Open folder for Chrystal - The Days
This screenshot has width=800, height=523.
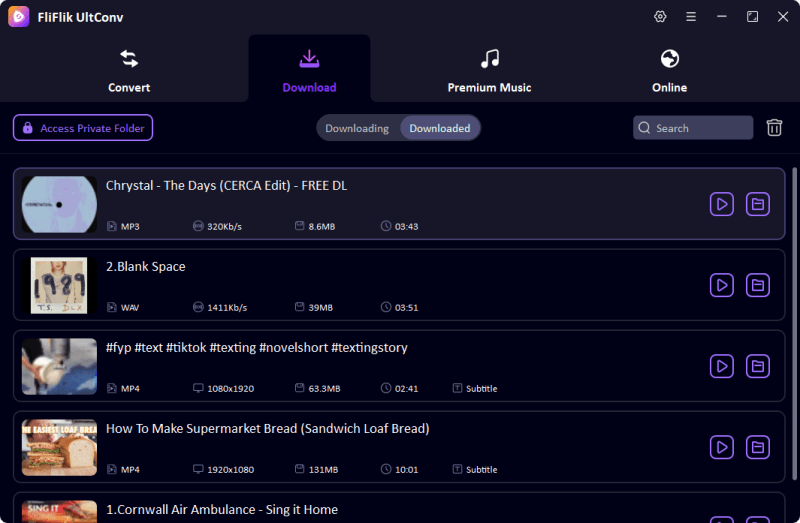758,204
